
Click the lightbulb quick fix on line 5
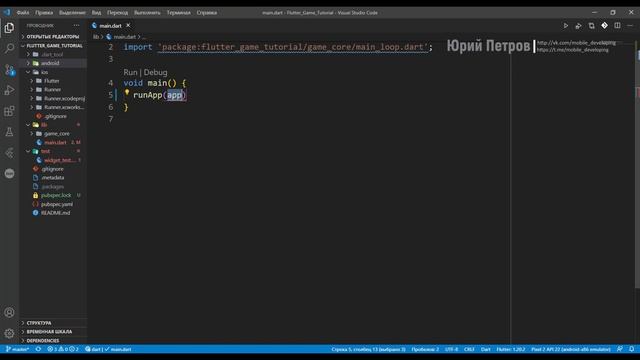pyautogui.click(x=127, y=93)
